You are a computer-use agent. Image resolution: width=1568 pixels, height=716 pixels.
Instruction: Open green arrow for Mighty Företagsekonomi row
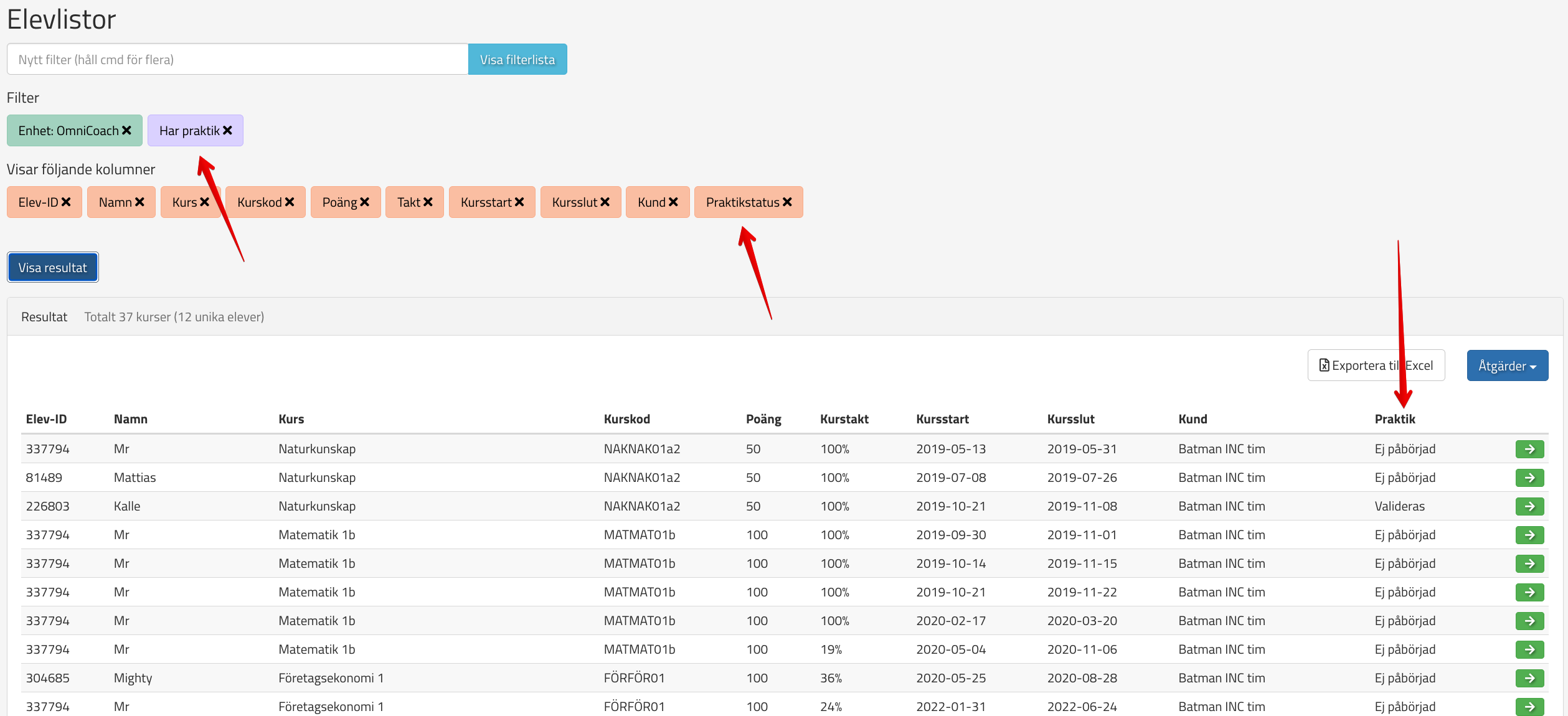[1529, 678]
